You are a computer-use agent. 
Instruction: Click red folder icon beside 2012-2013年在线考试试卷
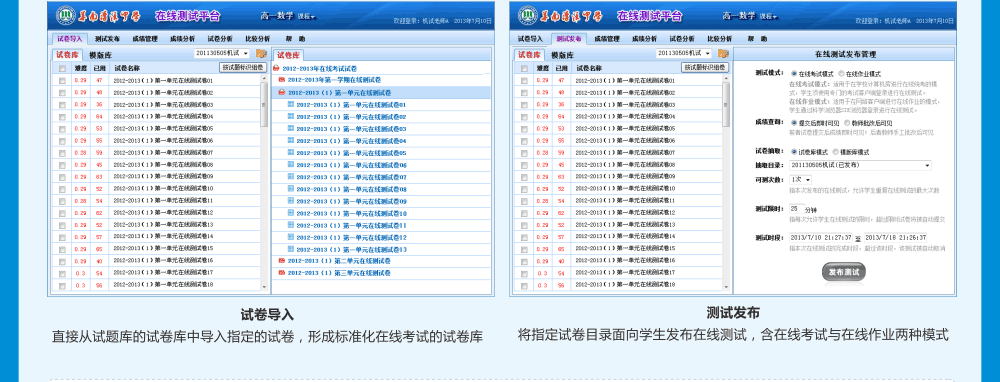tap(276, 68)
